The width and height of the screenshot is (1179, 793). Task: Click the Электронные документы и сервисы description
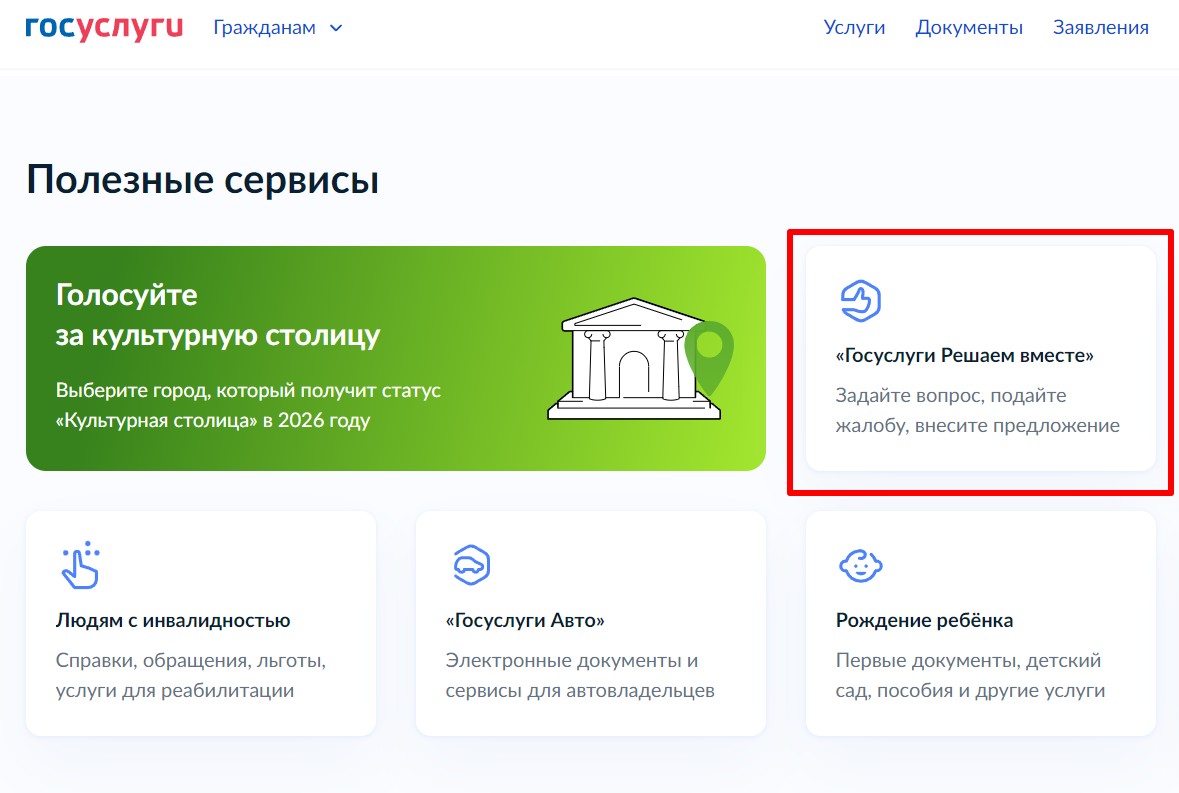pos(580,675)
